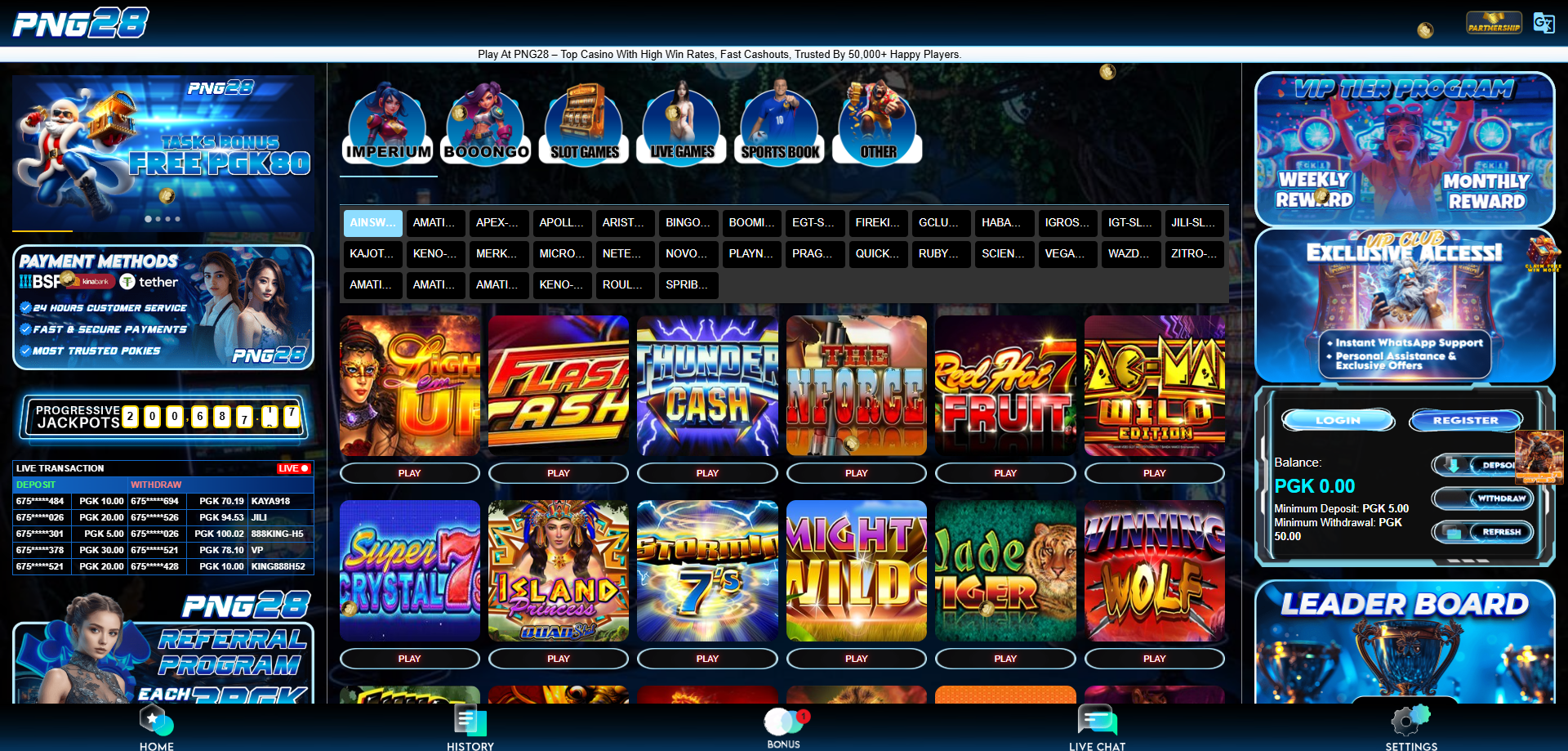This screenshot has height=751, width=1568.
Task: Select the JILI-SL... provider tab
Action: [1193, 222]
